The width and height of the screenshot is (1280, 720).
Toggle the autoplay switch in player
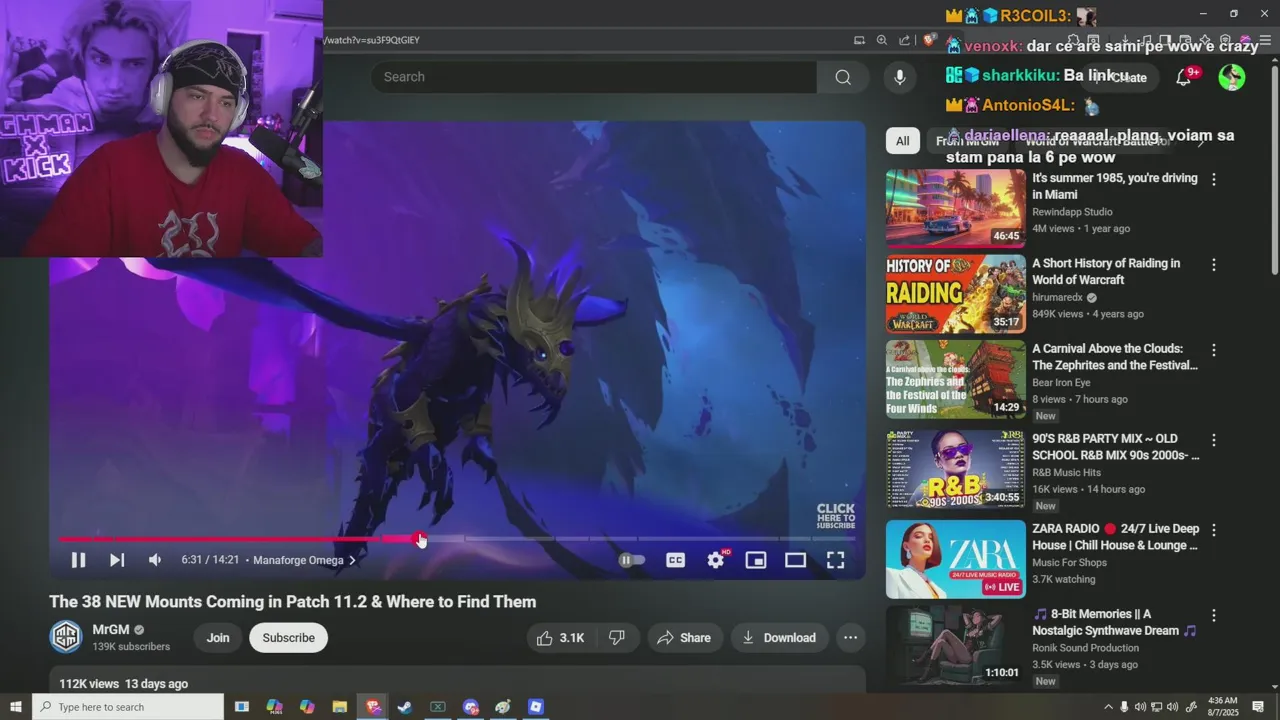[x=631, y=560]
